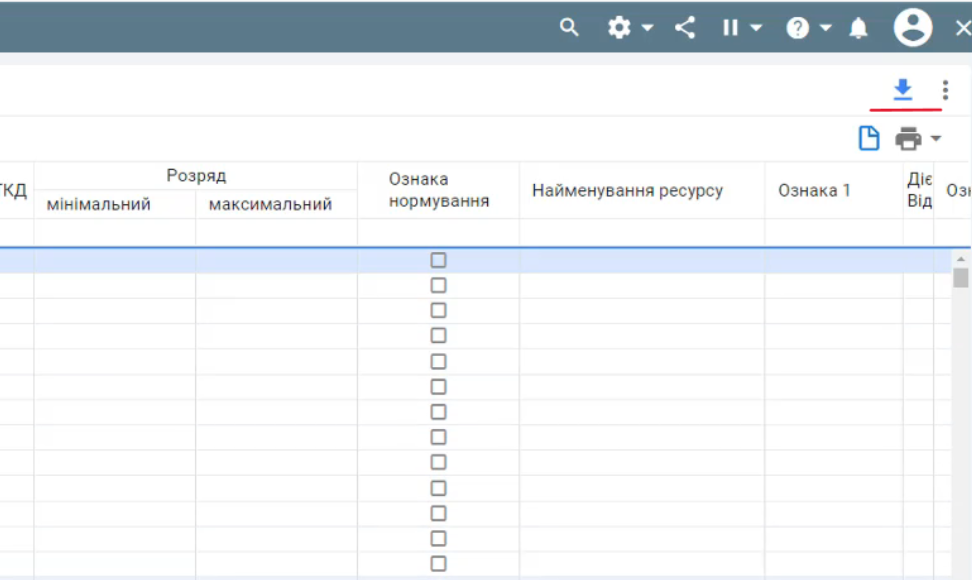Expand the pause dropdown arrow
The width and height of the screenshot is (972, 580).
tap(756, 28)
